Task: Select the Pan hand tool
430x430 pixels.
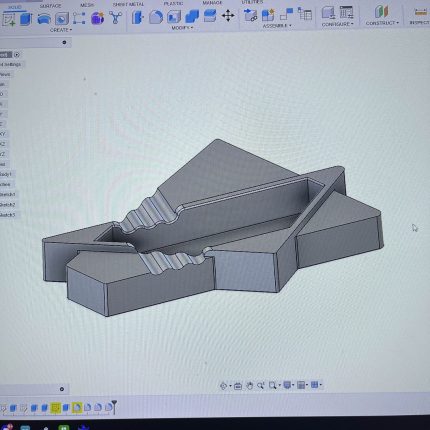Action: click(x=249, y=386)
